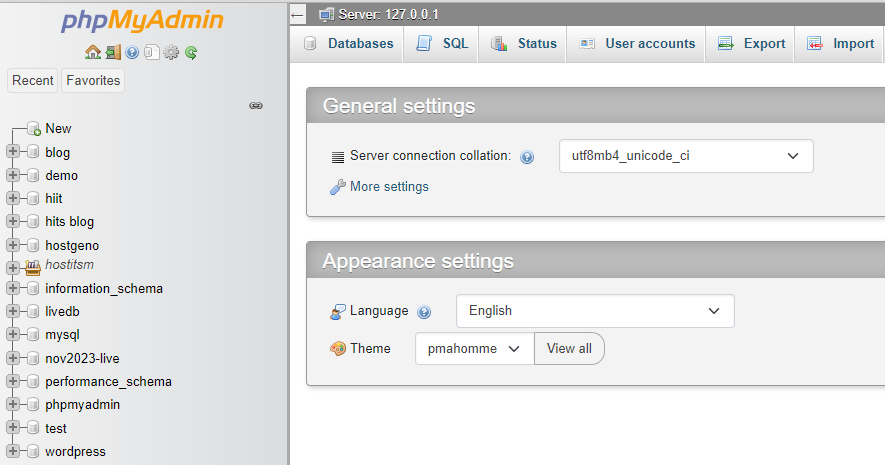Open the Databases tab
This screenshot has width=885, height=465.
(348, 43)
